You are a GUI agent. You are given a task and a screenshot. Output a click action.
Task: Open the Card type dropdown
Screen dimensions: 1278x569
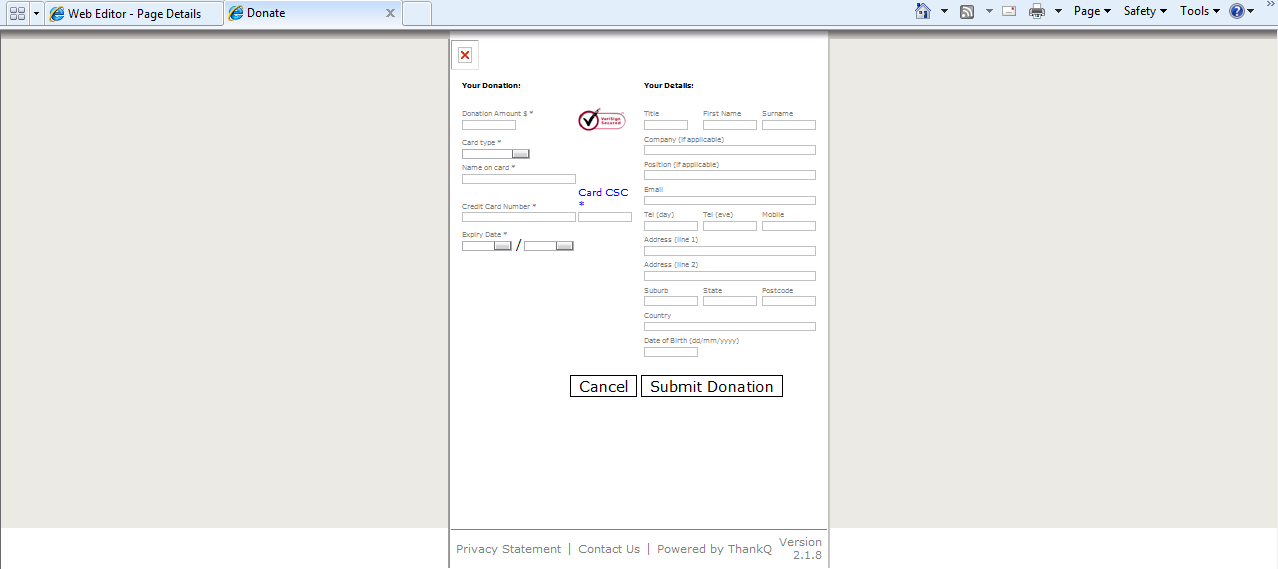(520, 154)
